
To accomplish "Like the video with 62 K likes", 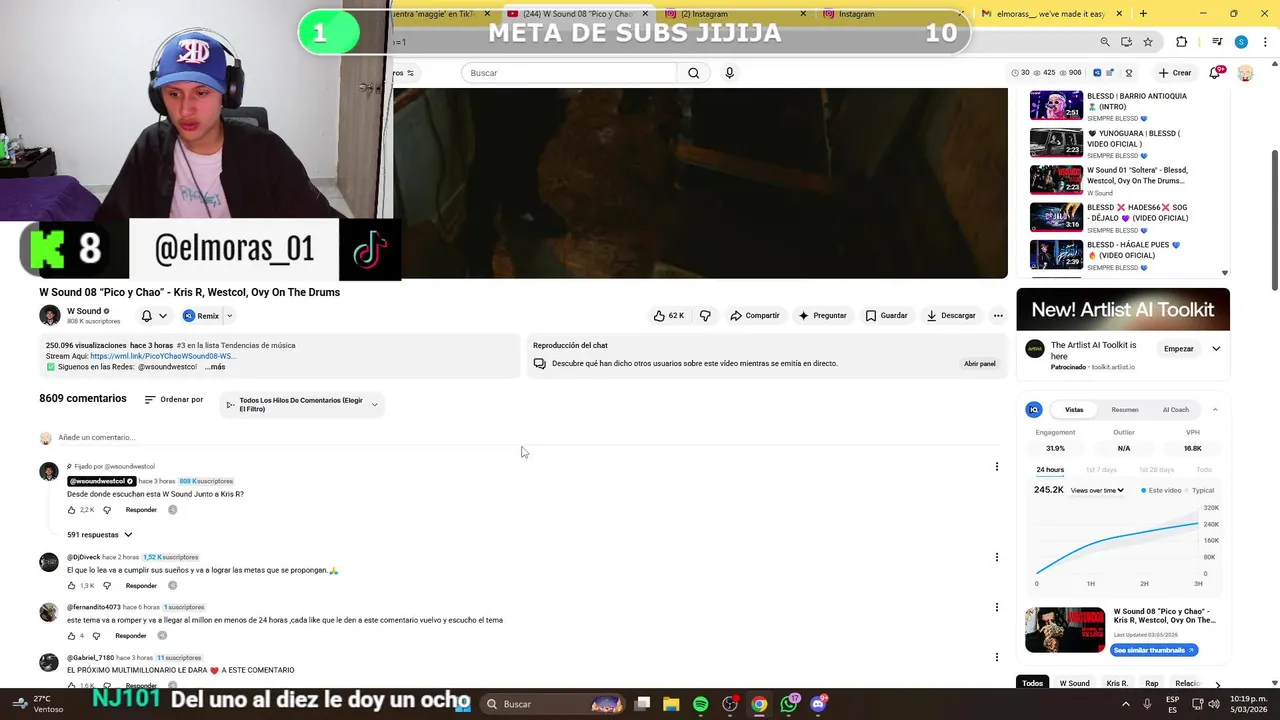I will coord(668,315).
